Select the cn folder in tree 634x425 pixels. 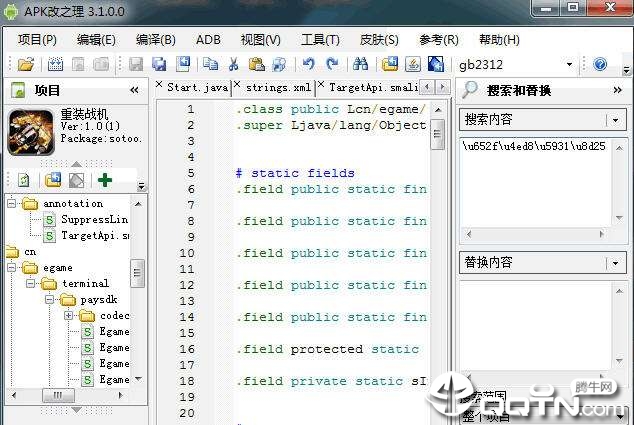point(30,252)
